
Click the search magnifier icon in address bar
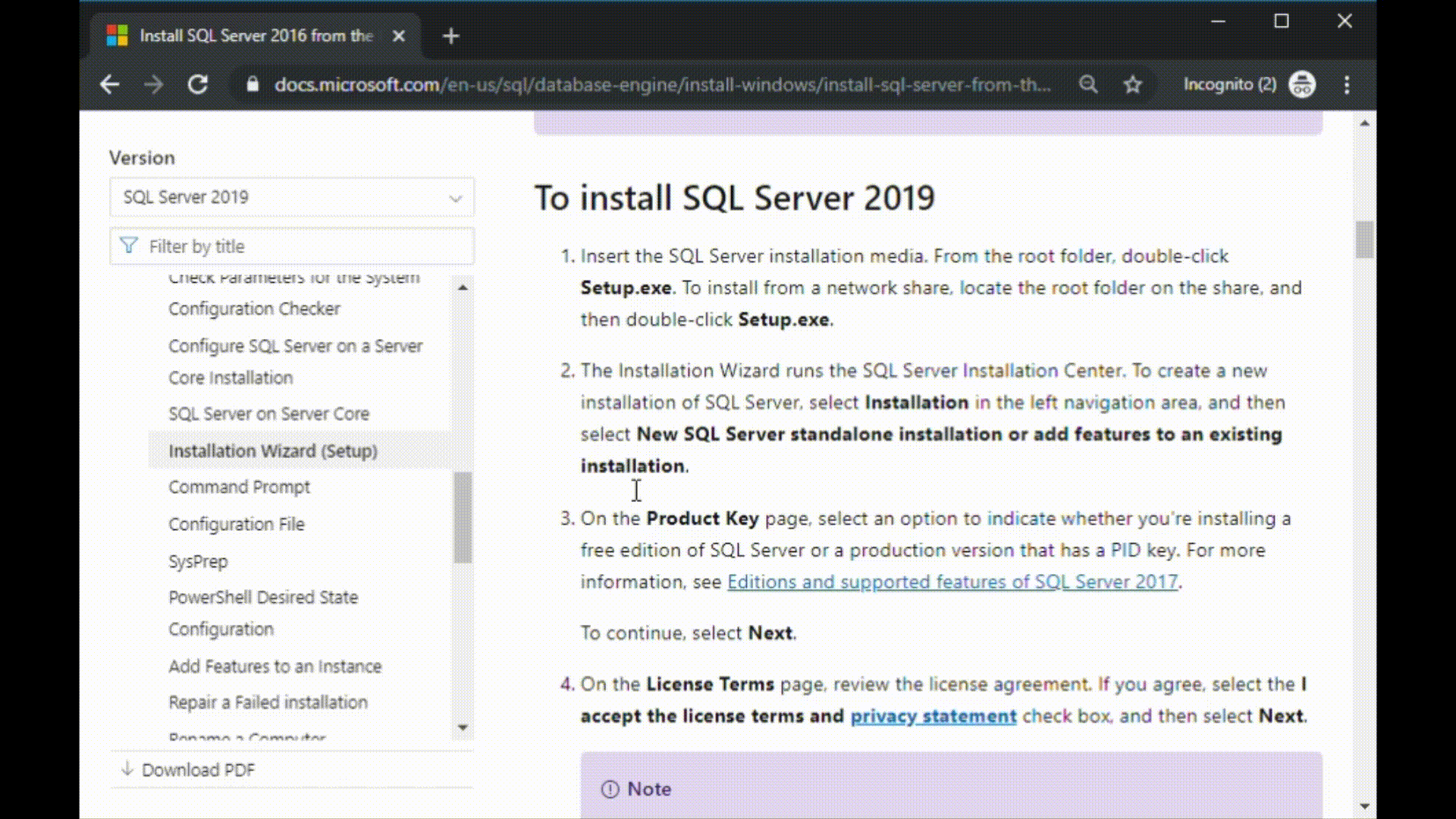[1088, 84]
